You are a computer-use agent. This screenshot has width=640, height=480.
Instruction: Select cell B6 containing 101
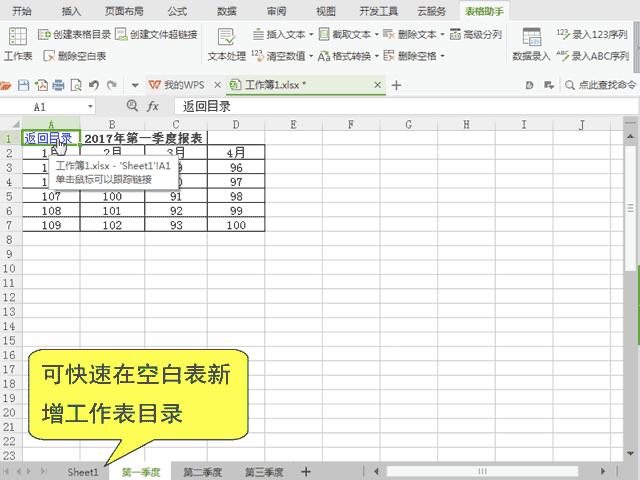[112, 211]
